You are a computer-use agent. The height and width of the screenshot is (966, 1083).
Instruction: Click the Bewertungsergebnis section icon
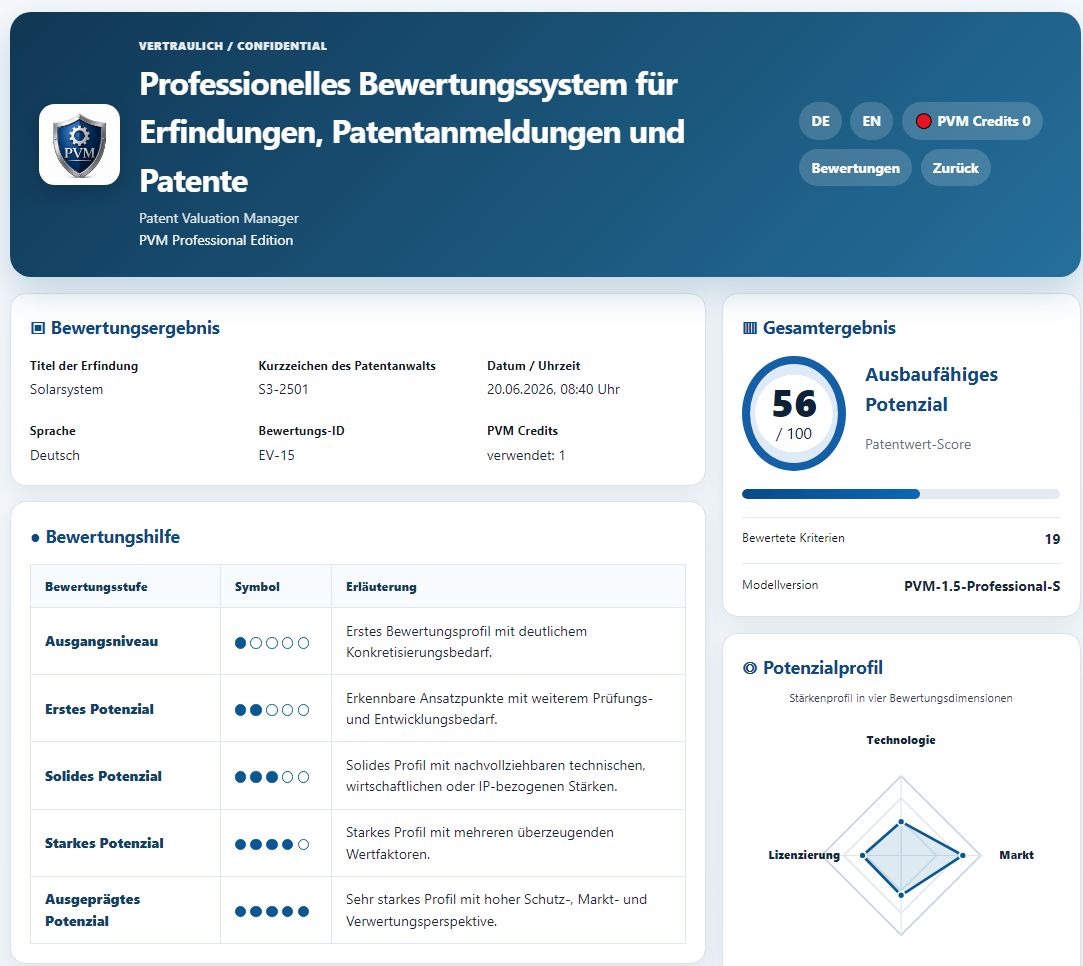[x=38, y=328]
